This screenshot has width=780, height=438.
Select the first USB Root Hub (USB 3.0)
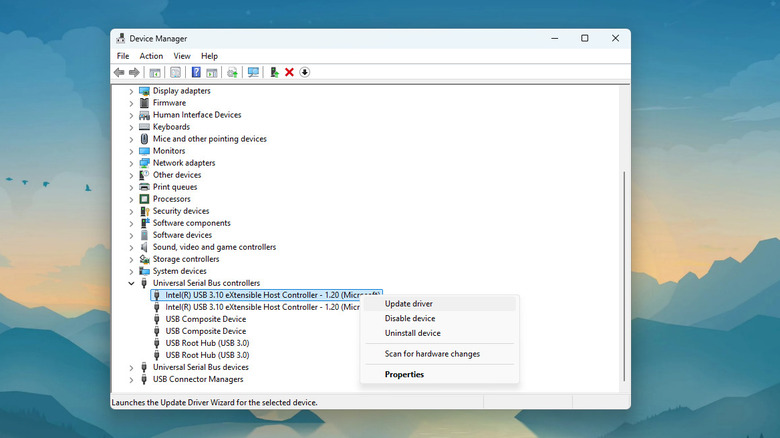pos(207,343)
